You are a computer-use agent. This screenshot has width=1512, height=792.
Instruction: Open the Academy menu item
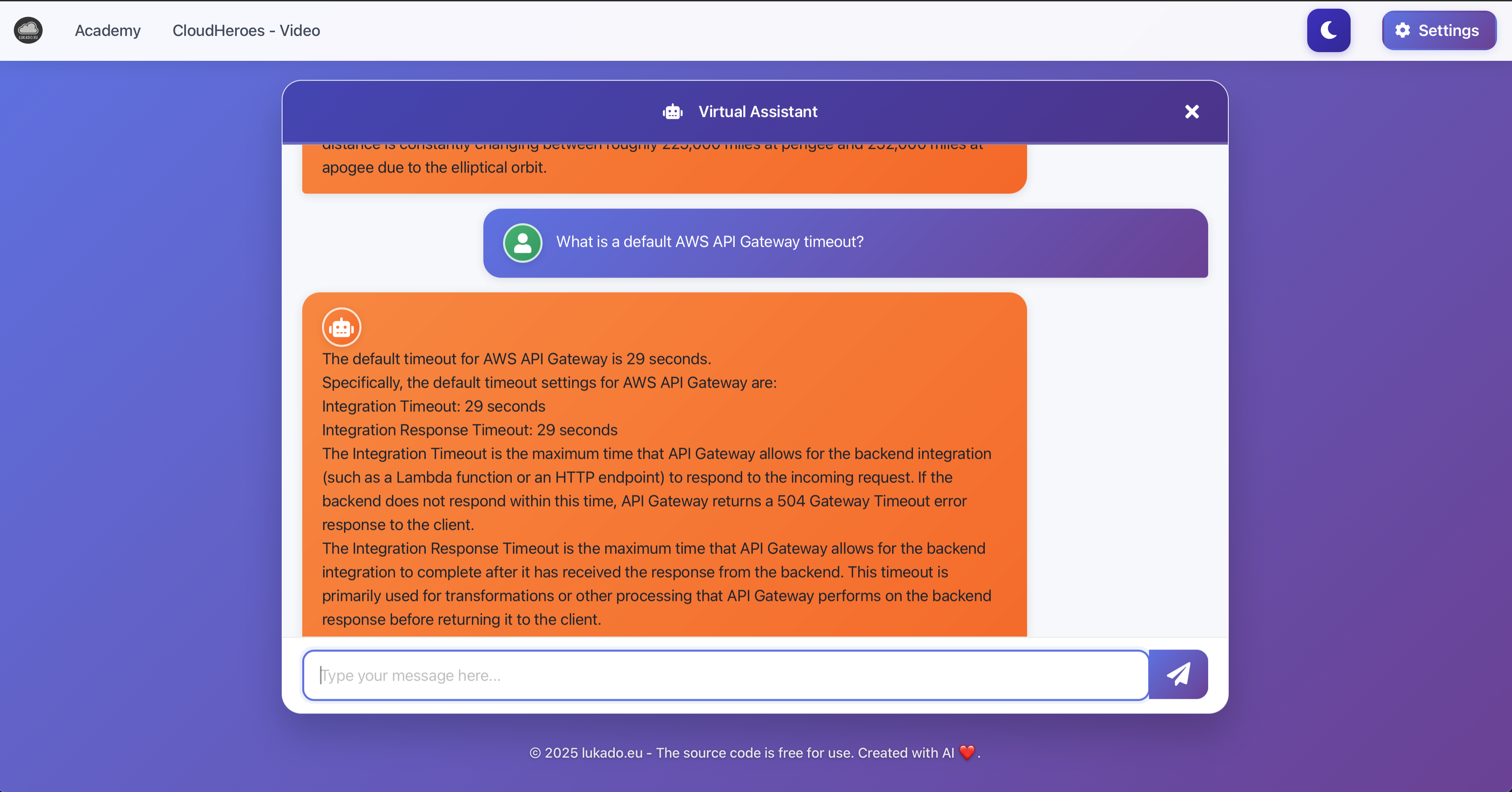(107, 30)
